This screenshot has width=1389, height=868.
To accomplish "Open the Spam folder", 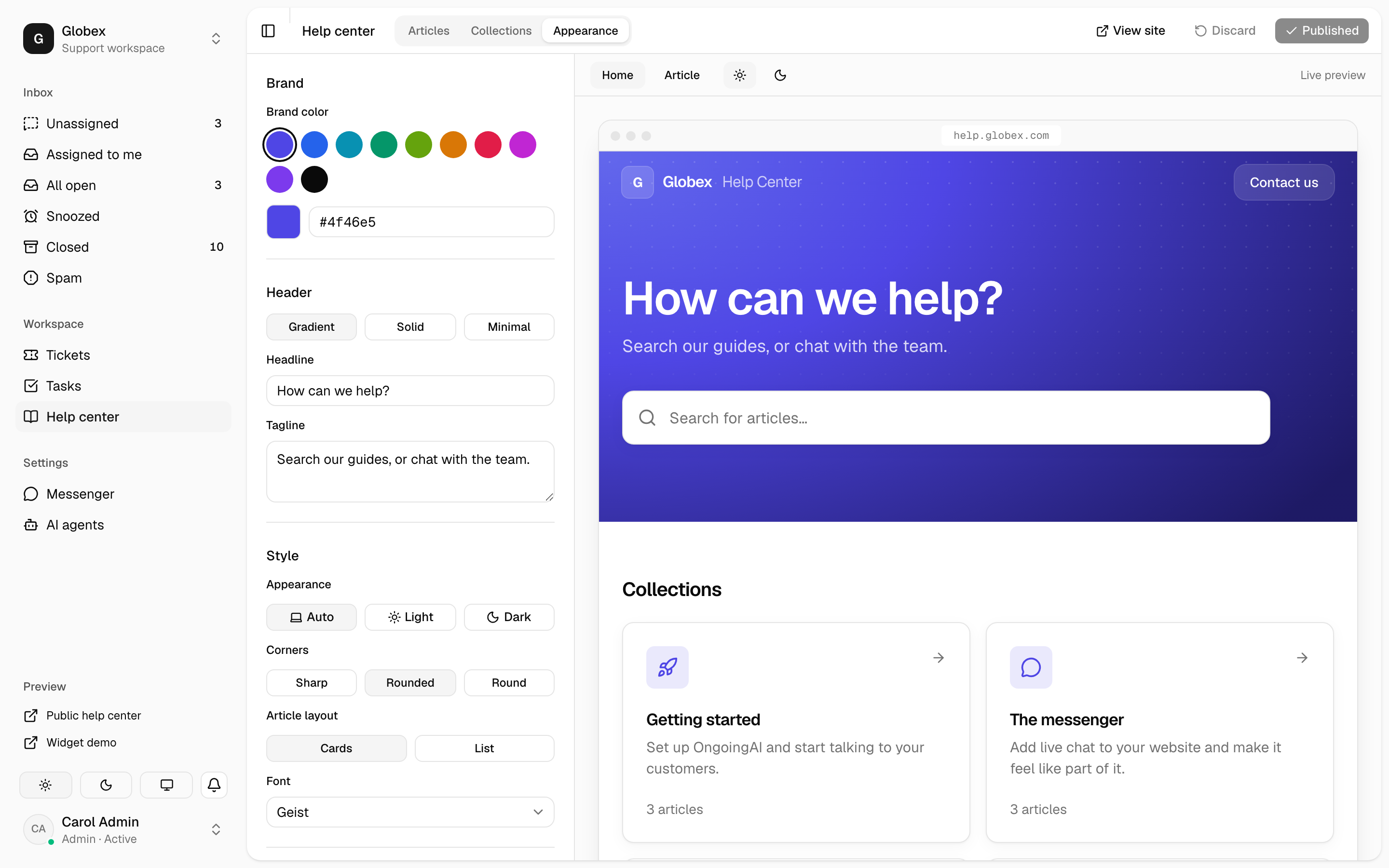I will [123, 278].
